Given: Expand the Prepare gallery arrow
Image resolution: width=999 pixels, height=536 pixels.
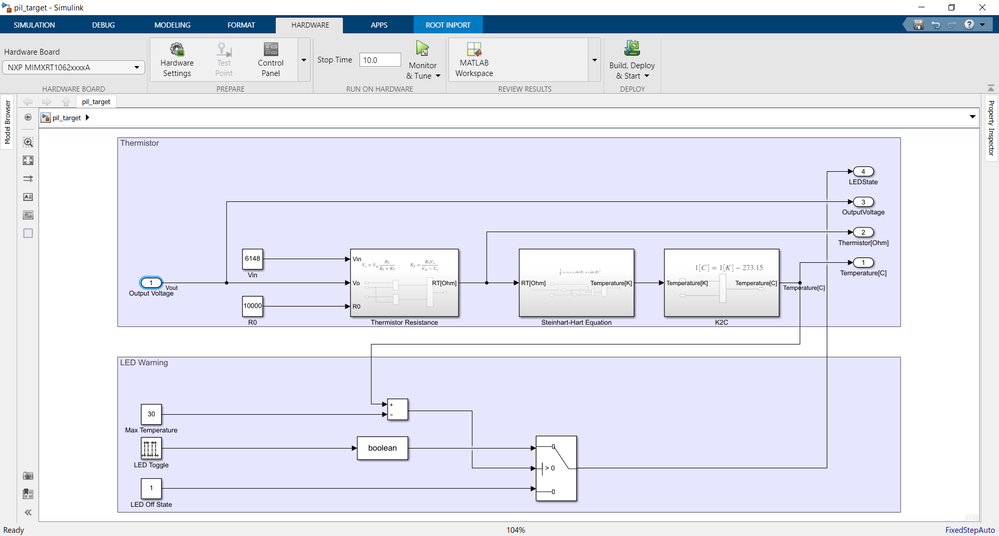Looking at the screenshot, I should coord(303,60).
